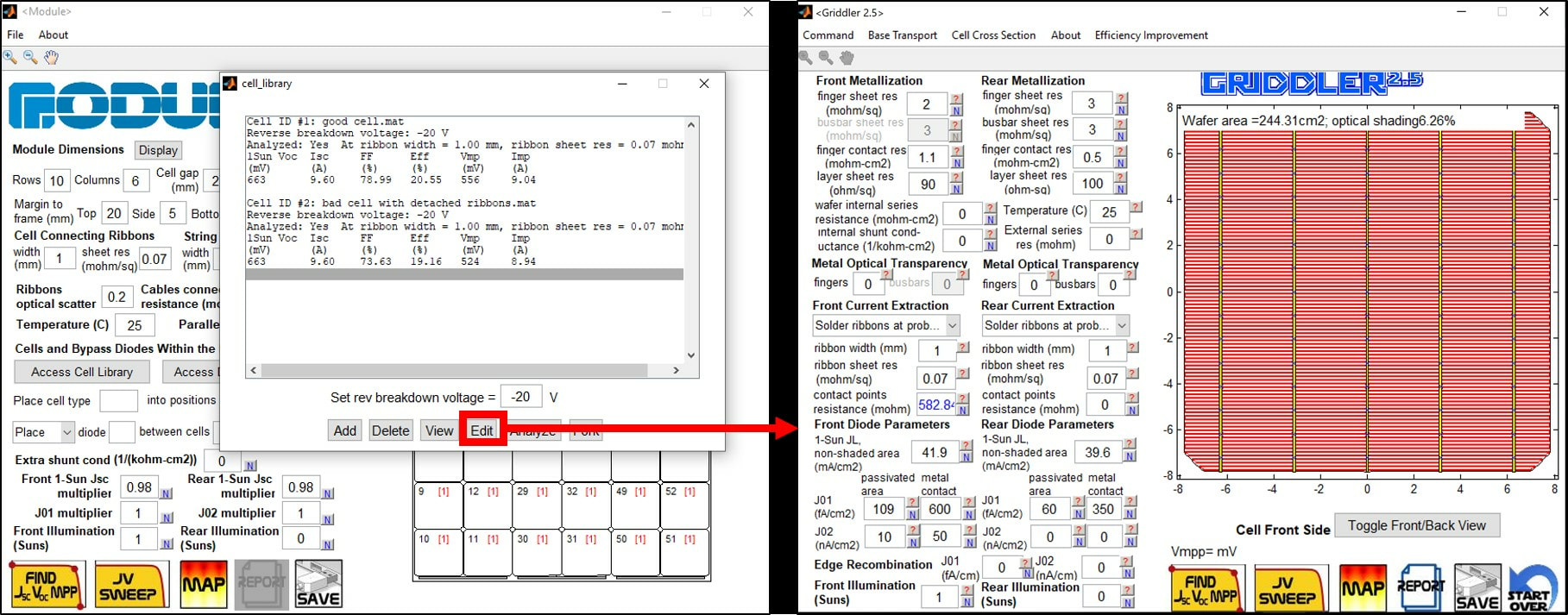Screen dimensions: 1568x615
Task: Click the Access Cell Library button
Action: tap(82, 372)
